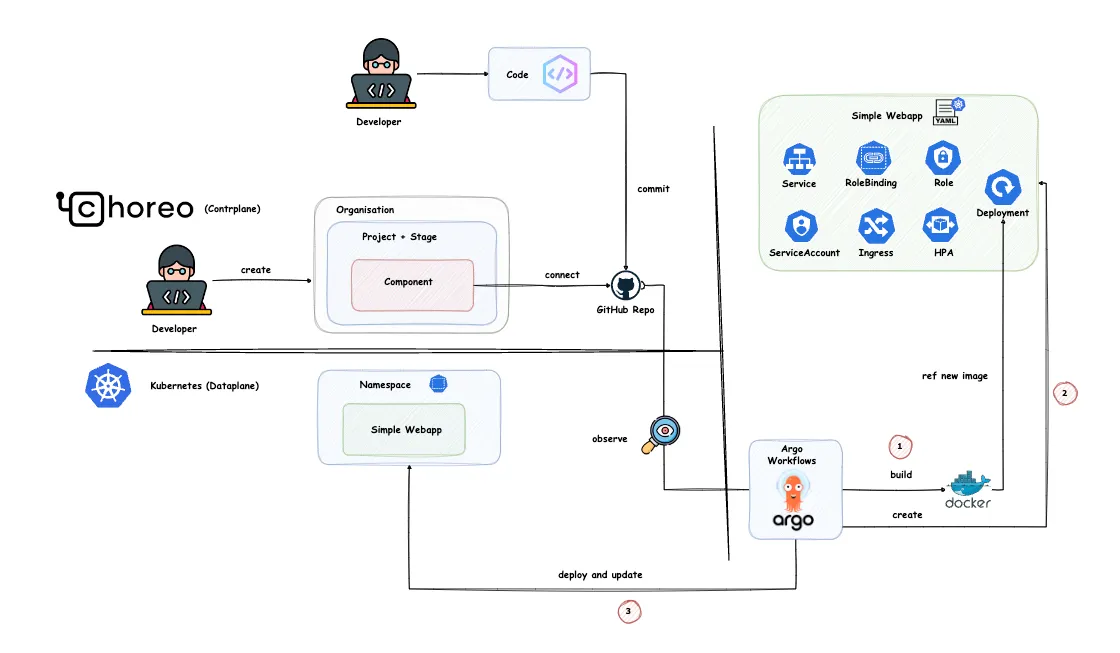The width and height of the screenshot is (1120, 653).
Task: Click the 'docker' wordmark text
Action: coord(968,503)
